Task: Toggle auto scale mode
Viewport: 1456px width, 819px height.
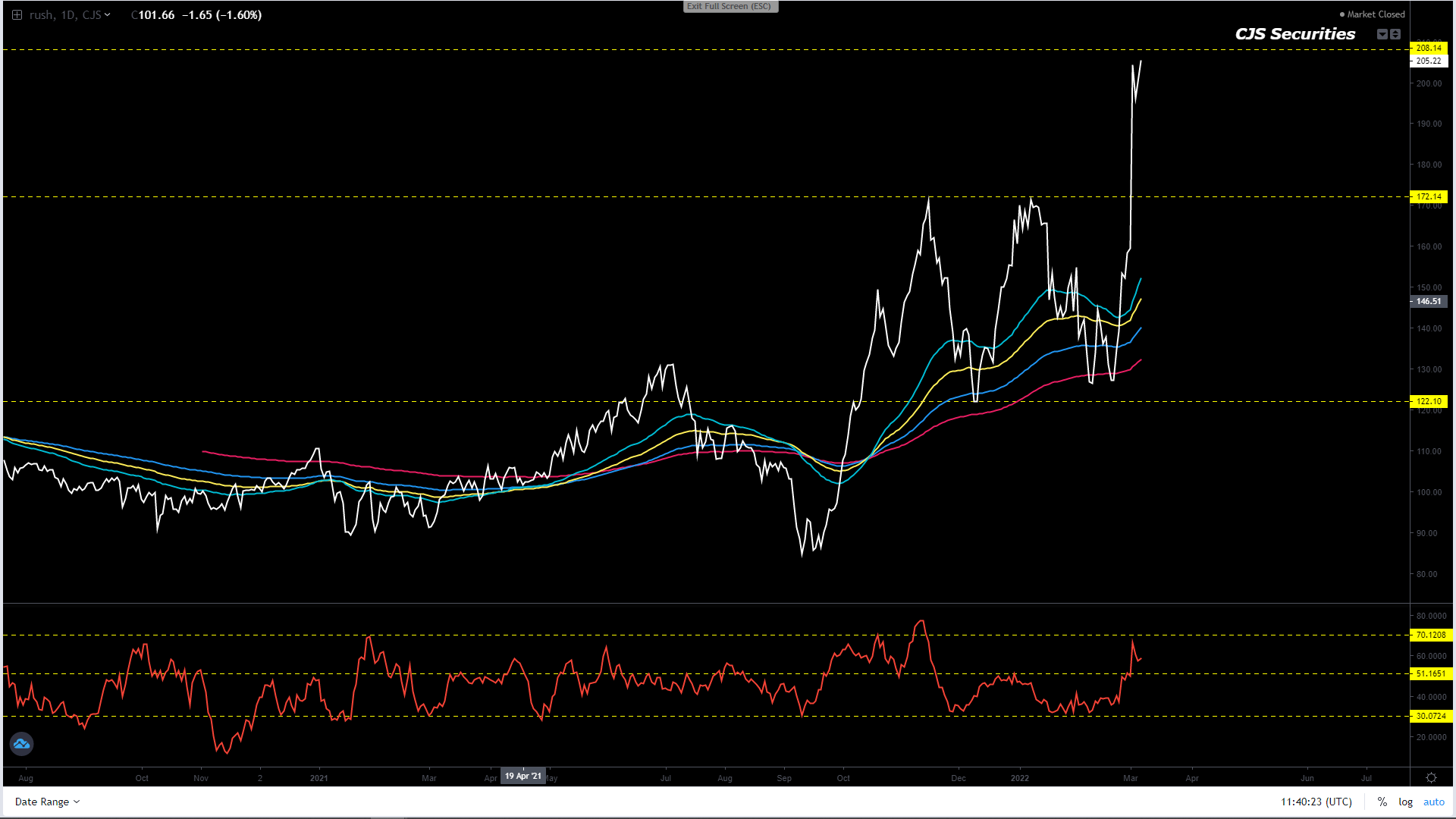Action: (x=1433, y=802)
